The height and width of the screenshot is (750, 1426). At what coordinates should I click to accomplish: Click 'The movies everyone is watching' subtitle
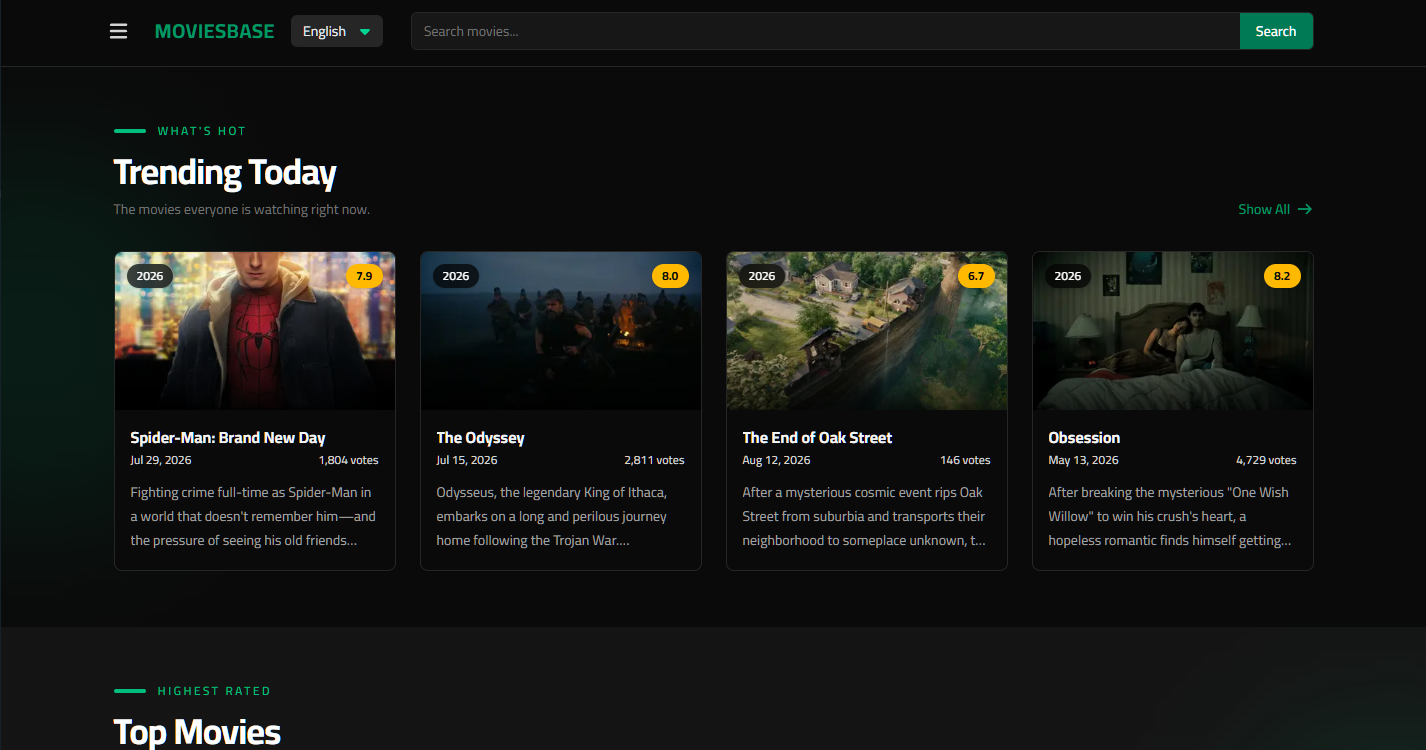[x=242, y=209]
